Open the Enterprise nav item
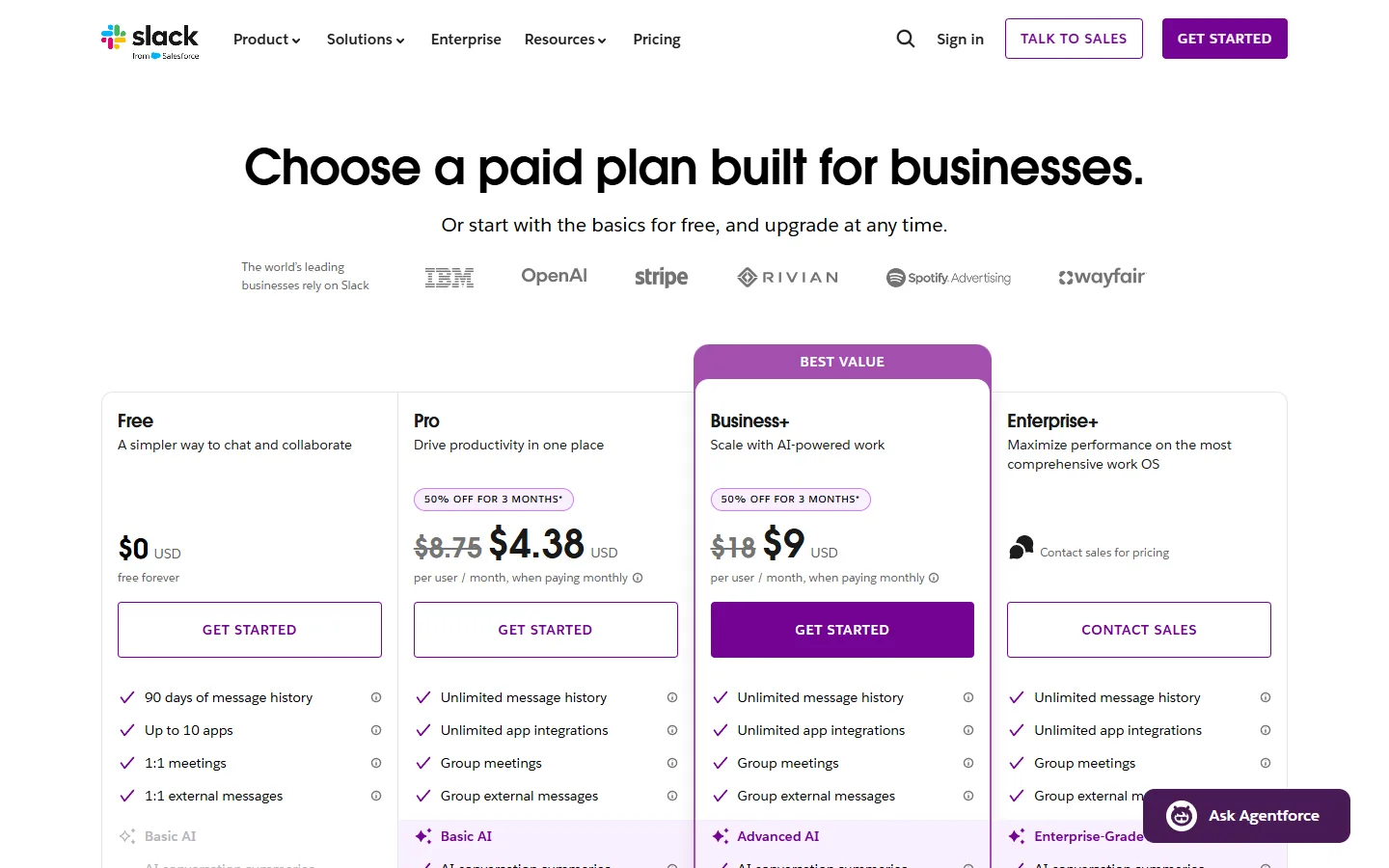 coord(466,40)
